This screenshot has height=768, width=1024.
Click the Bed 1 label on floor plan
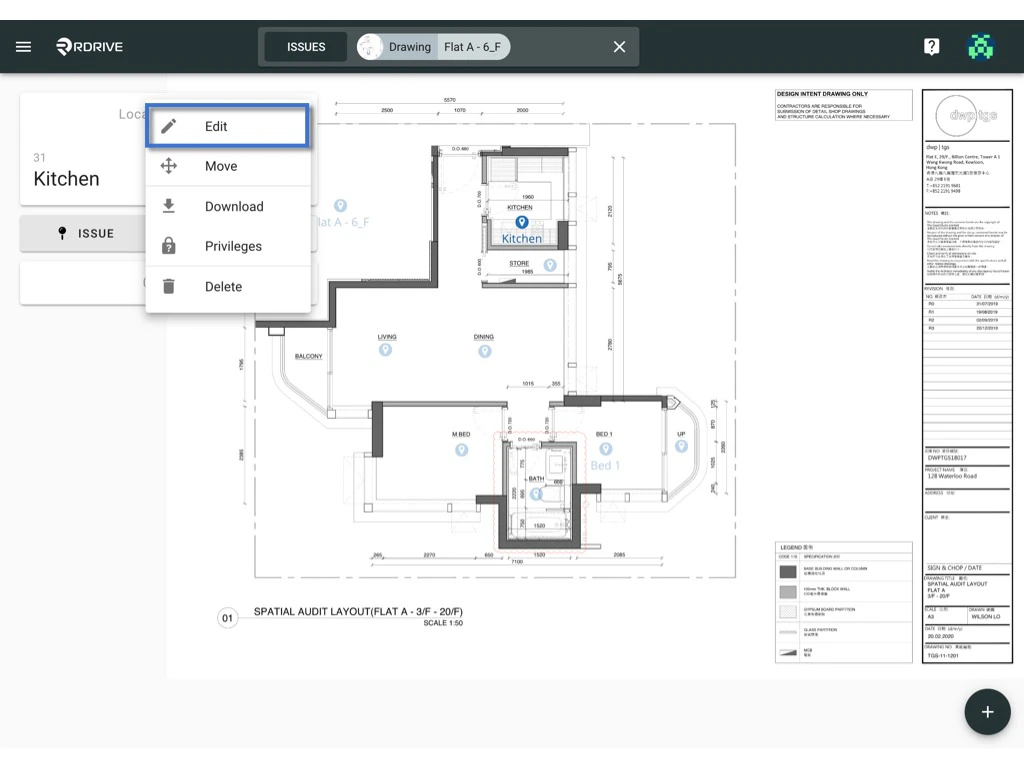click(x=605, y=466)
